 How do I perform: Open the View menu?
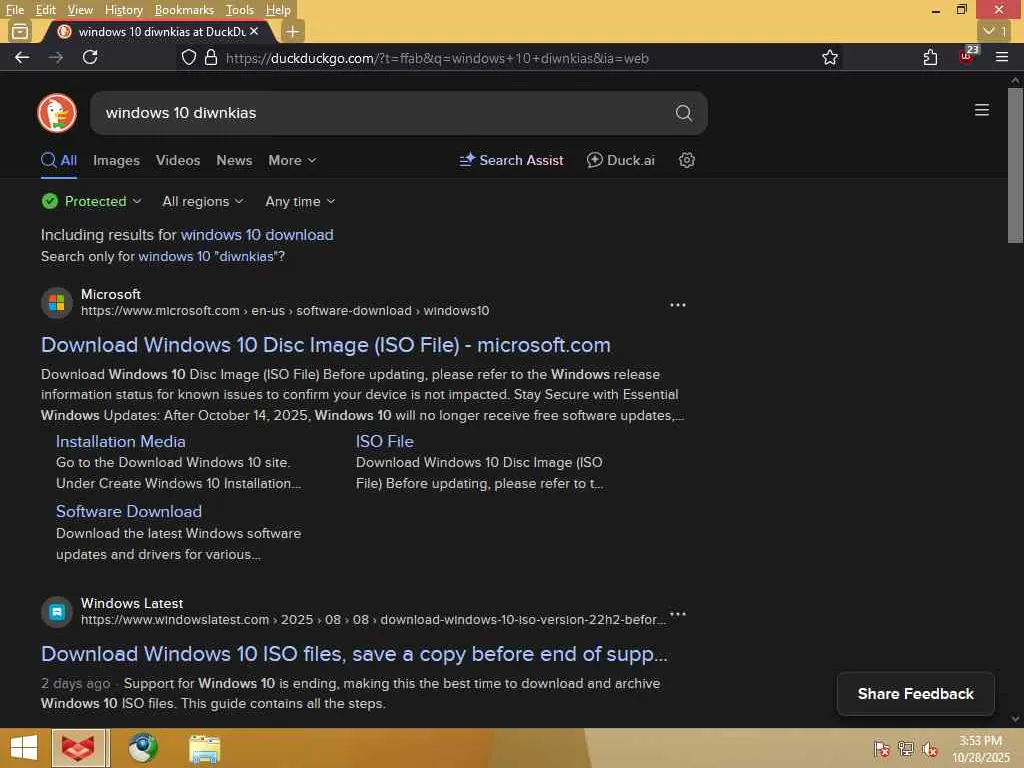[80, 10]
